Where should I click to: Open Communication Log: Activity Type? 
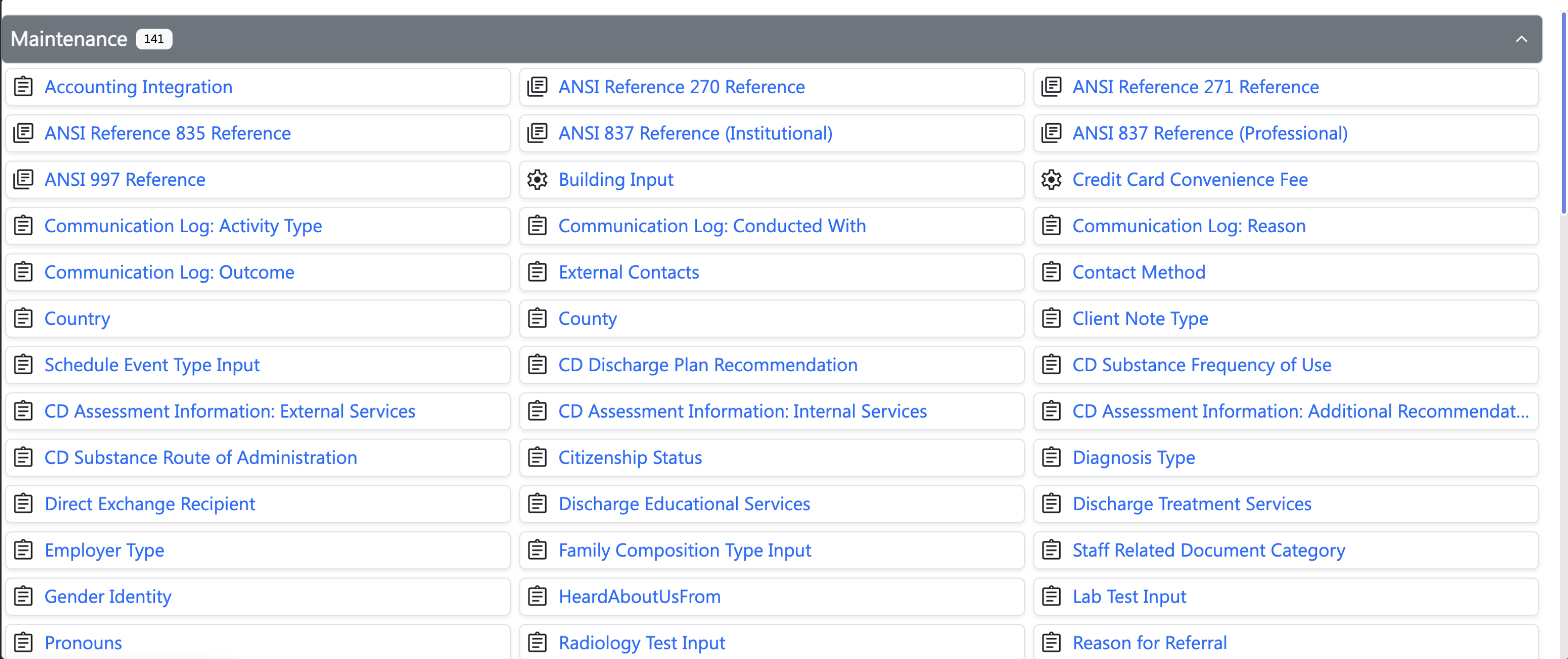(183, 226)
